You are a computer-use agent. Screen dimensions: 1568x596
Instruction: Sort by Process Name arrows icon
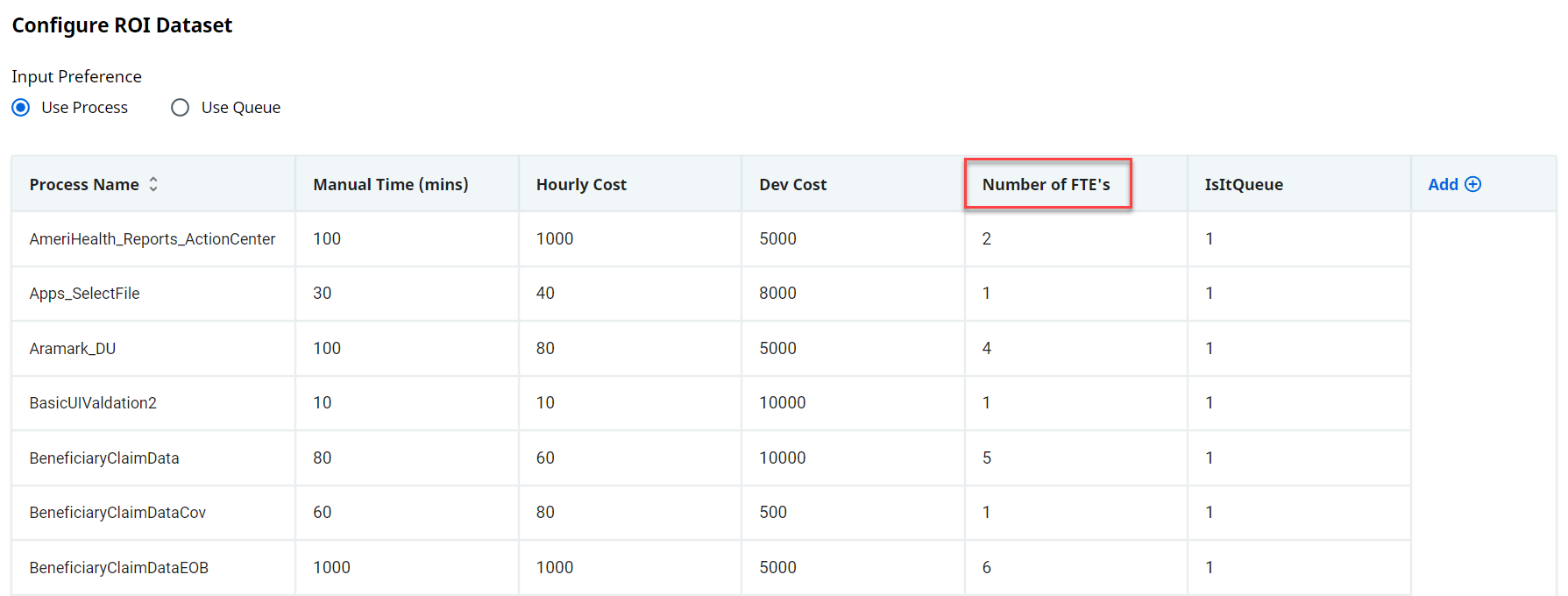click(x=153, y=184)
